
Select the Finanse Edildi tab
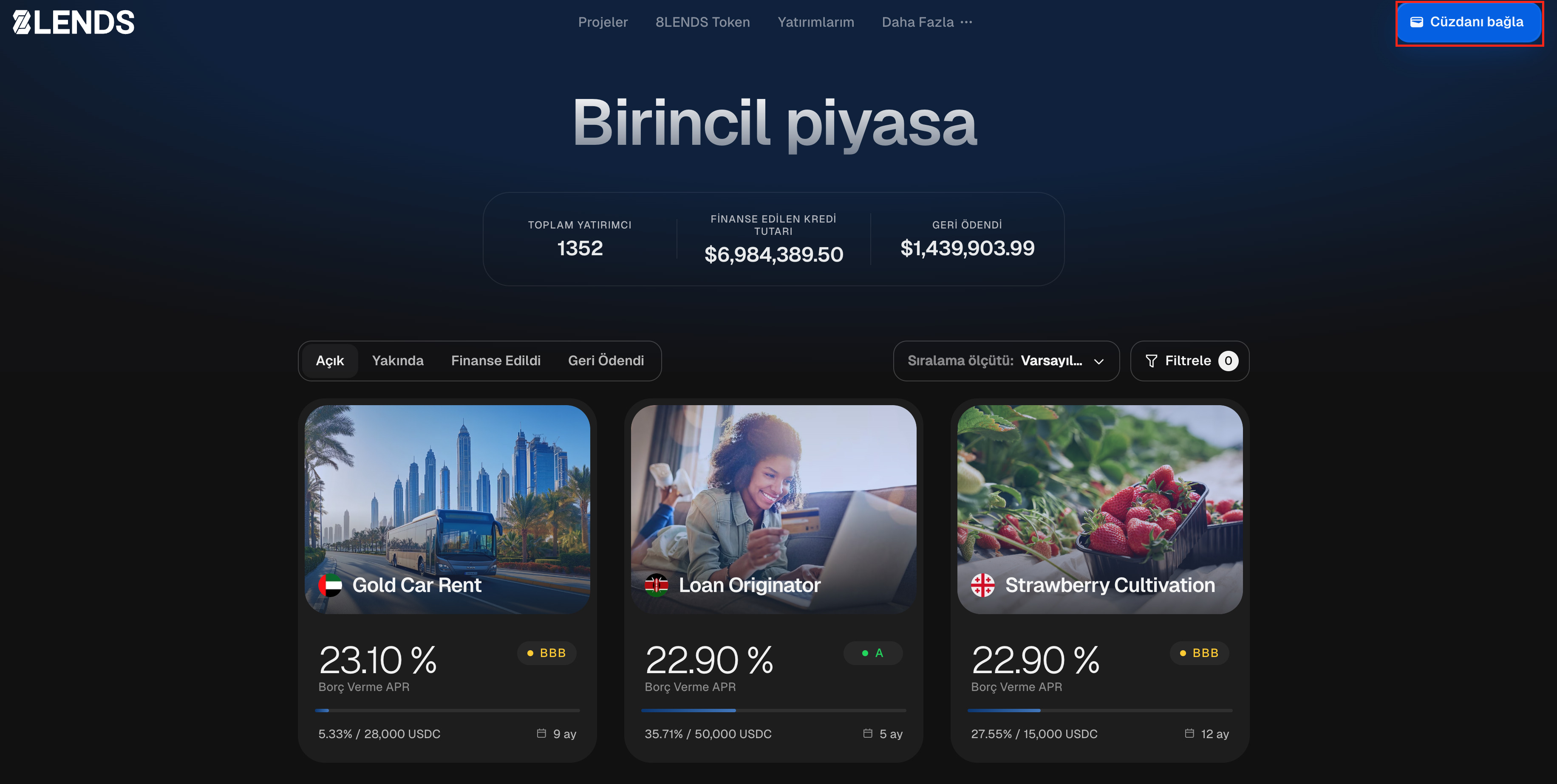(495, 361)
